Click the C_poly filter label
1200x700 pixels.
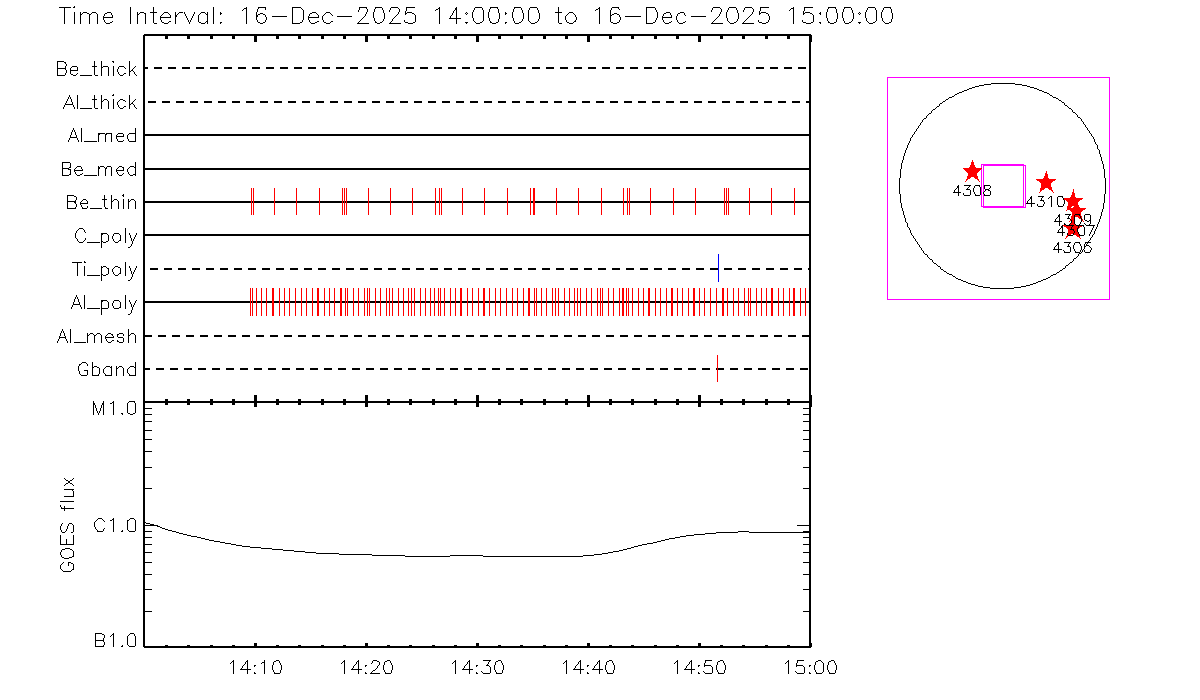click(103, 236)
